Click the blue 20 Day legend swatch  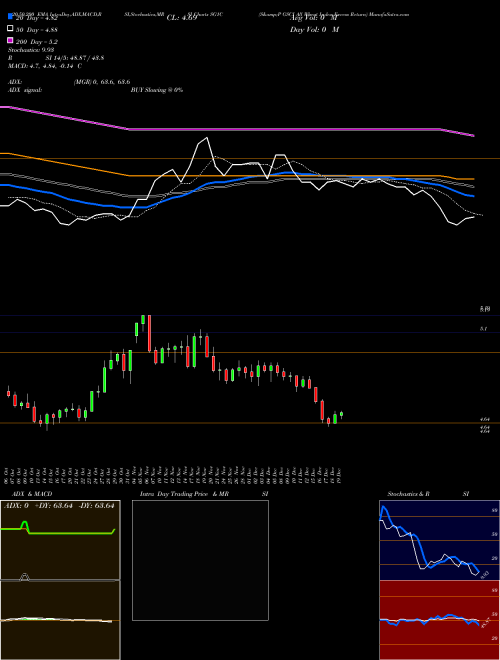(10, 17)
